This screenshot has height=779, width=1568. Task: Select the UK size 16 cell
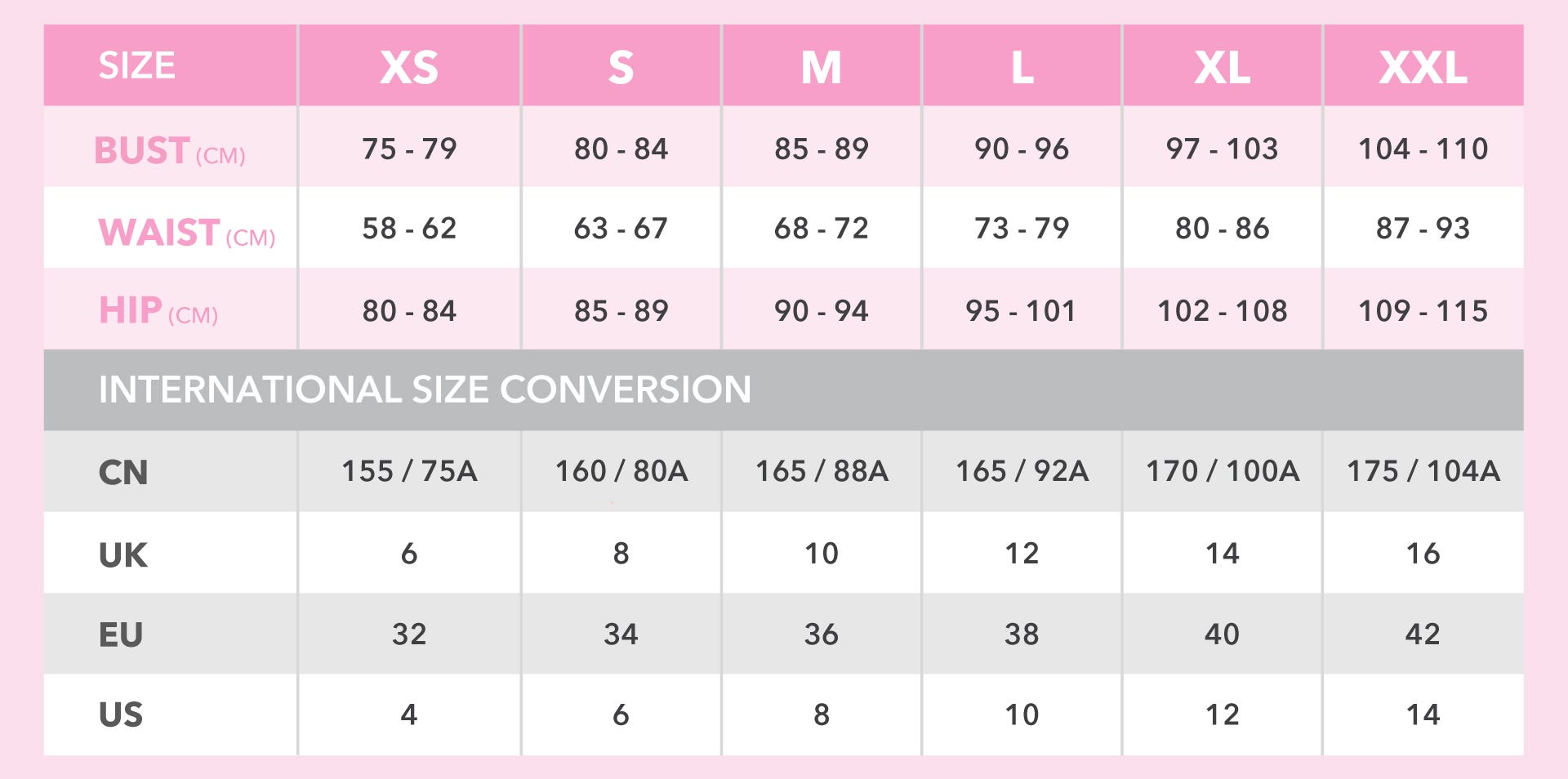pos(1423,553)
